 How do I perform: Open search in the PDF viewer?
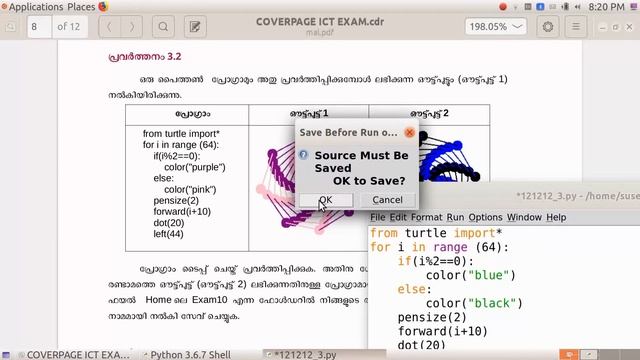(163, 27)
